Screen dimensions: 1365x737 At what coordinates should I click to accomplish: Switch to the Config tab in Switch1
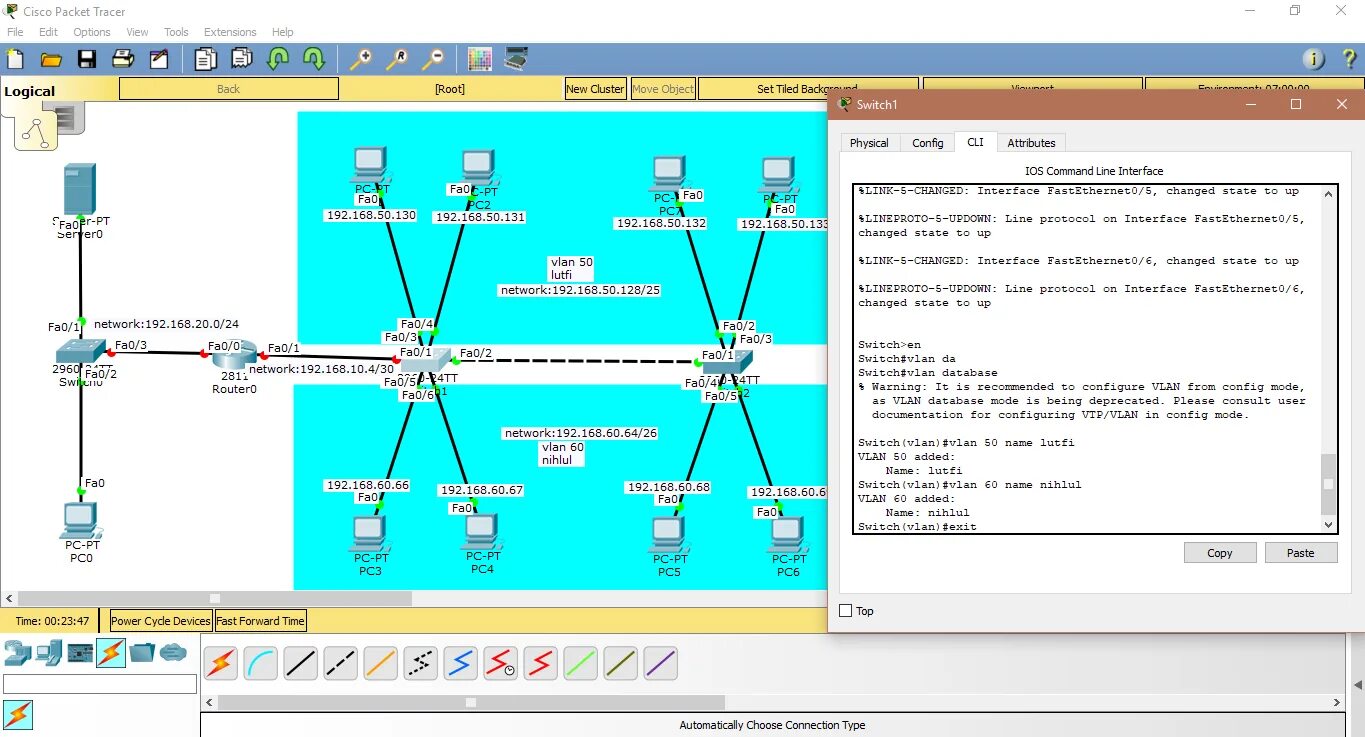click(x=928, y=143)
